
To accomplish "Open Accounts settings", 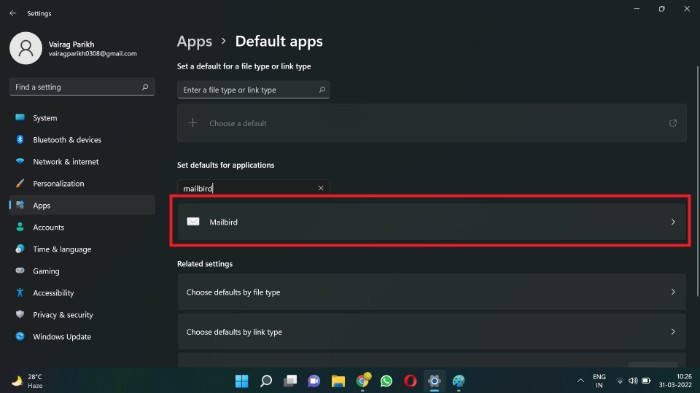I will coord(82,227).
